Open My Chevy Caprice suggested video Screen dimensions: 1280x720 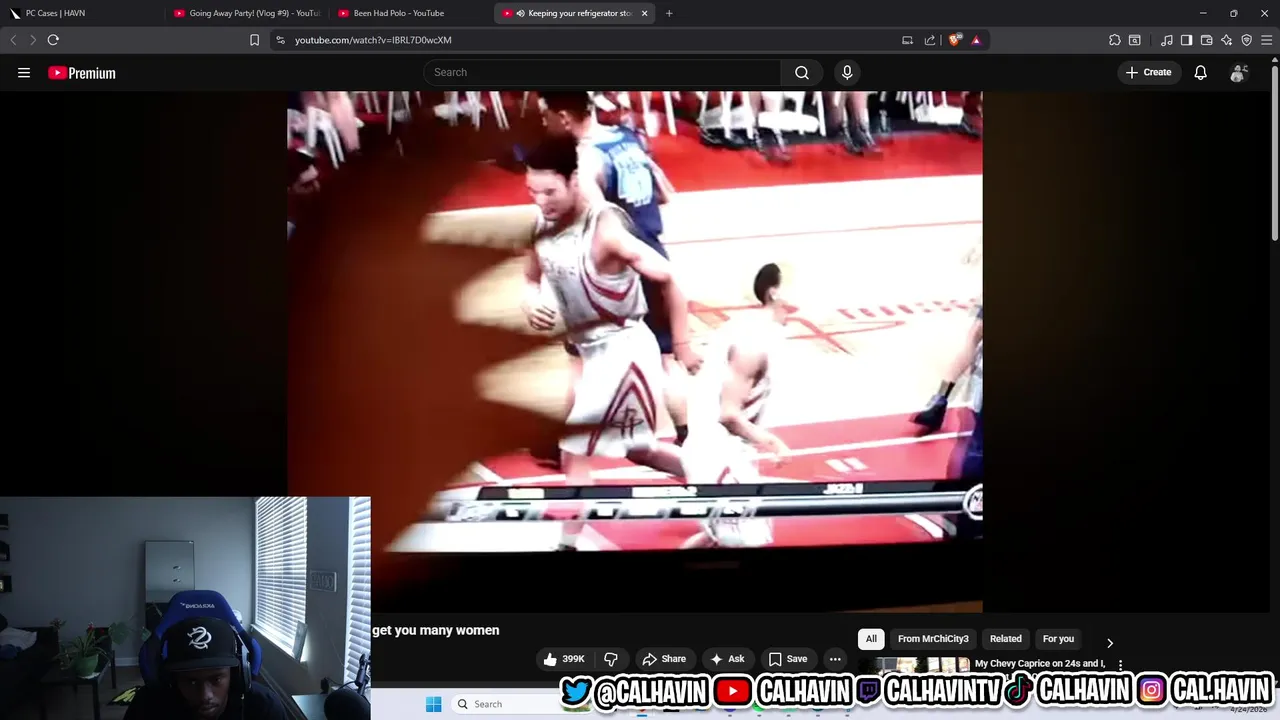(1040, 663)
